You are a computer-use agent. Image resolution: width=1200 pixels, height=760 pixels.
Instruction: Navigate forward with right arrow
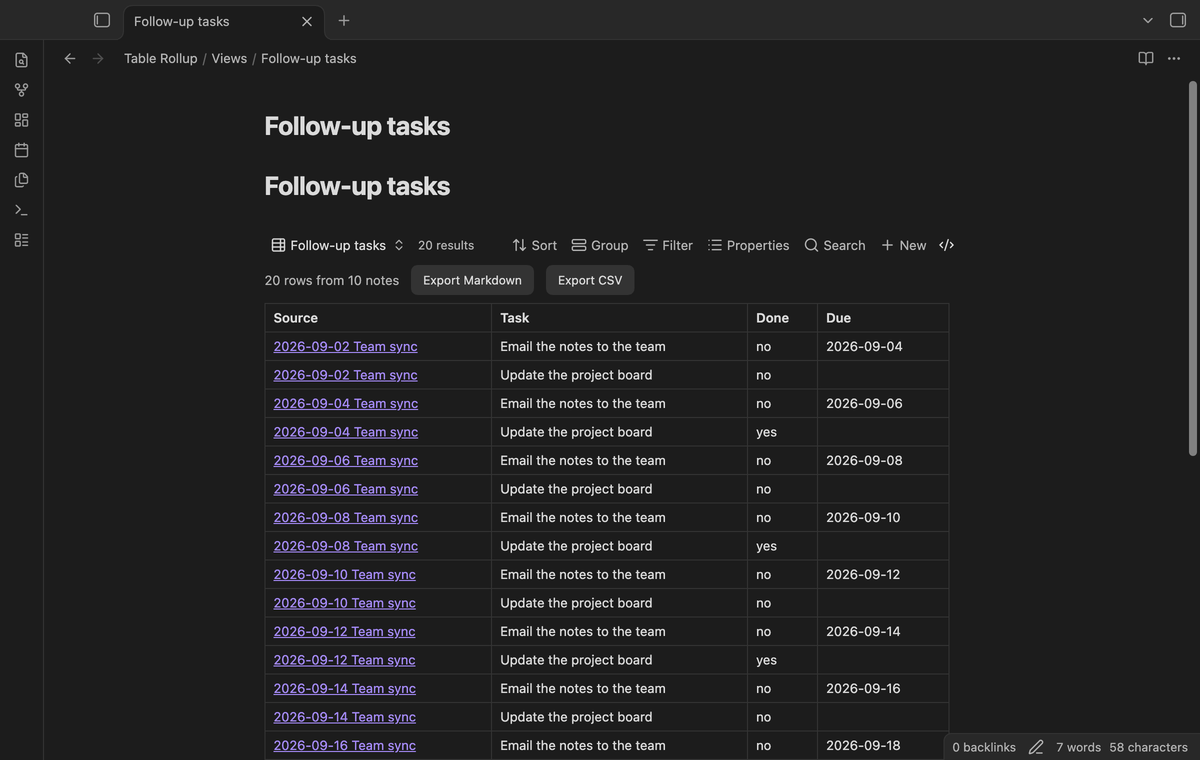[98, 58]
